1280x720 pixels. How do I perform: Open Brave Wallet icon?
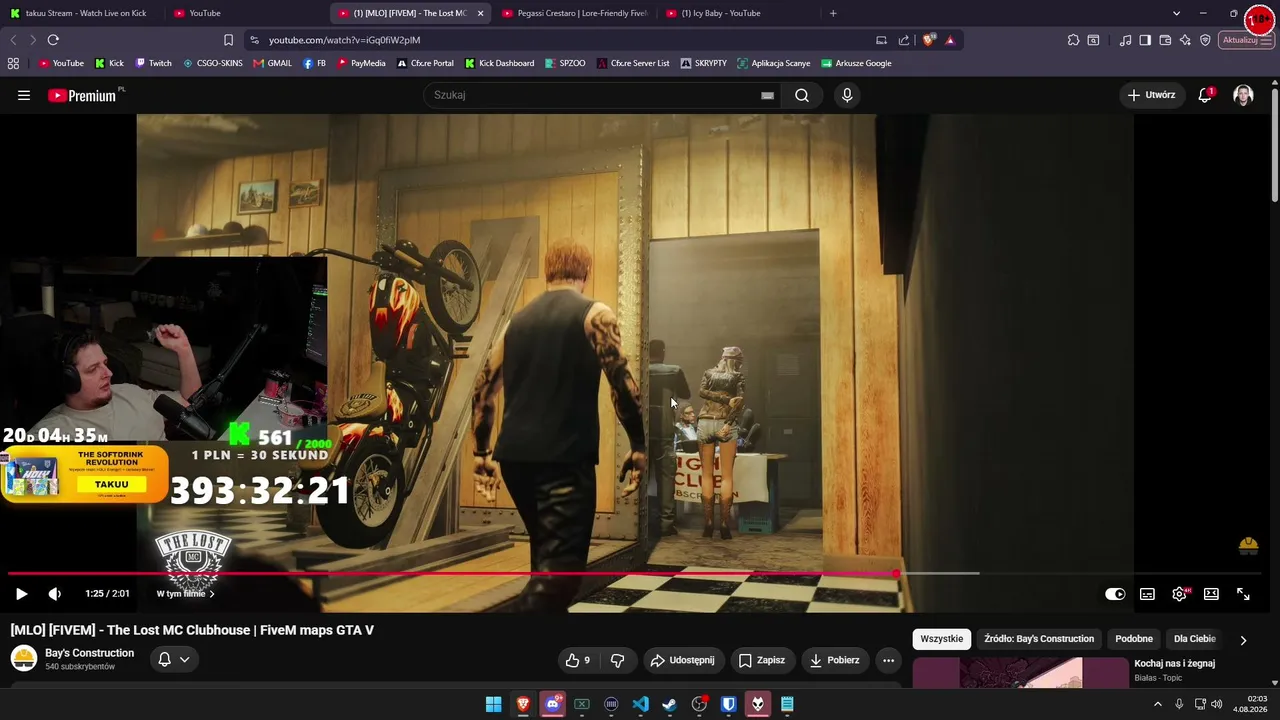1165,40
